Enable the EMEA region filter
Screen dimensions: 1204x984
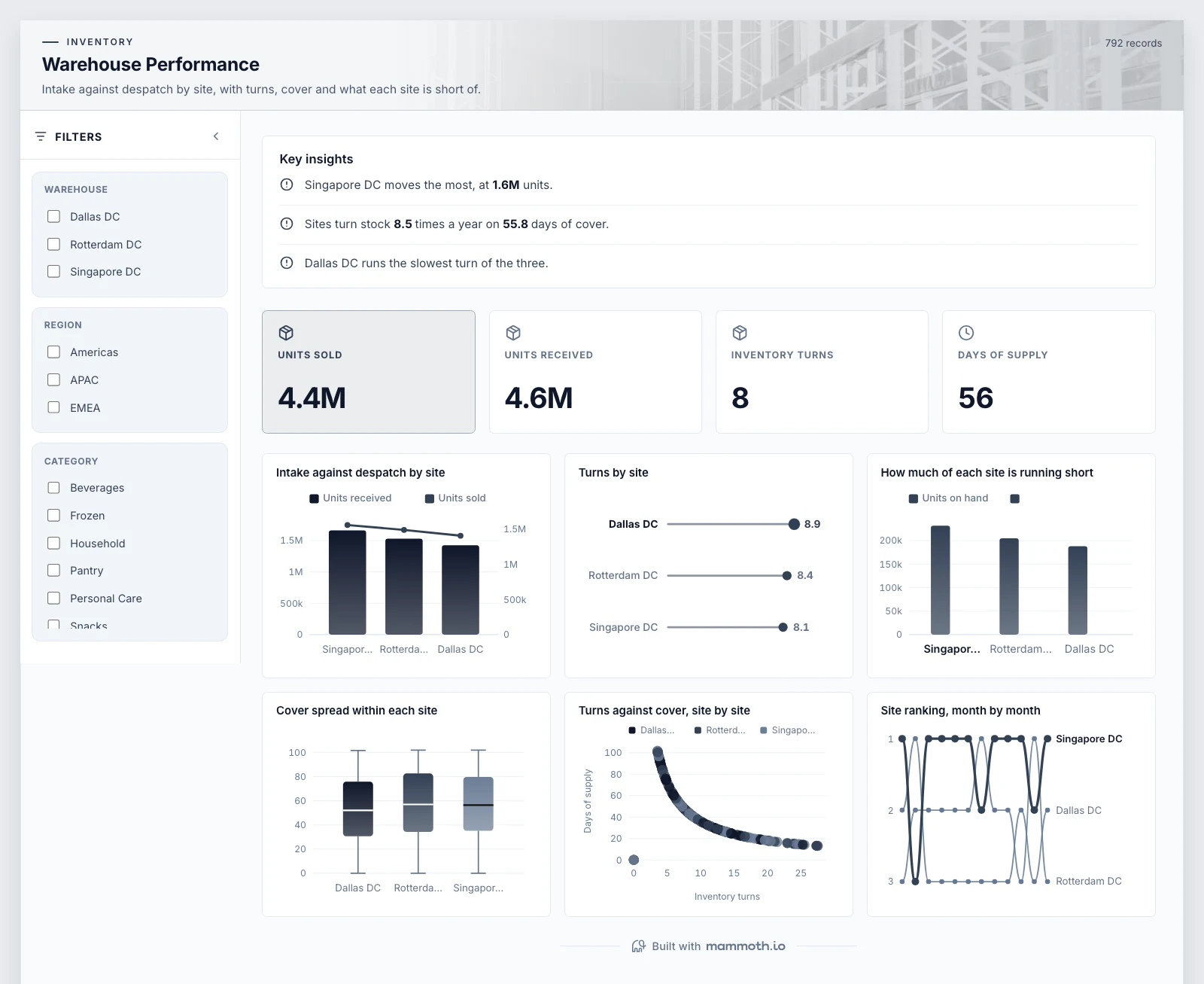(x=53, y=407)
